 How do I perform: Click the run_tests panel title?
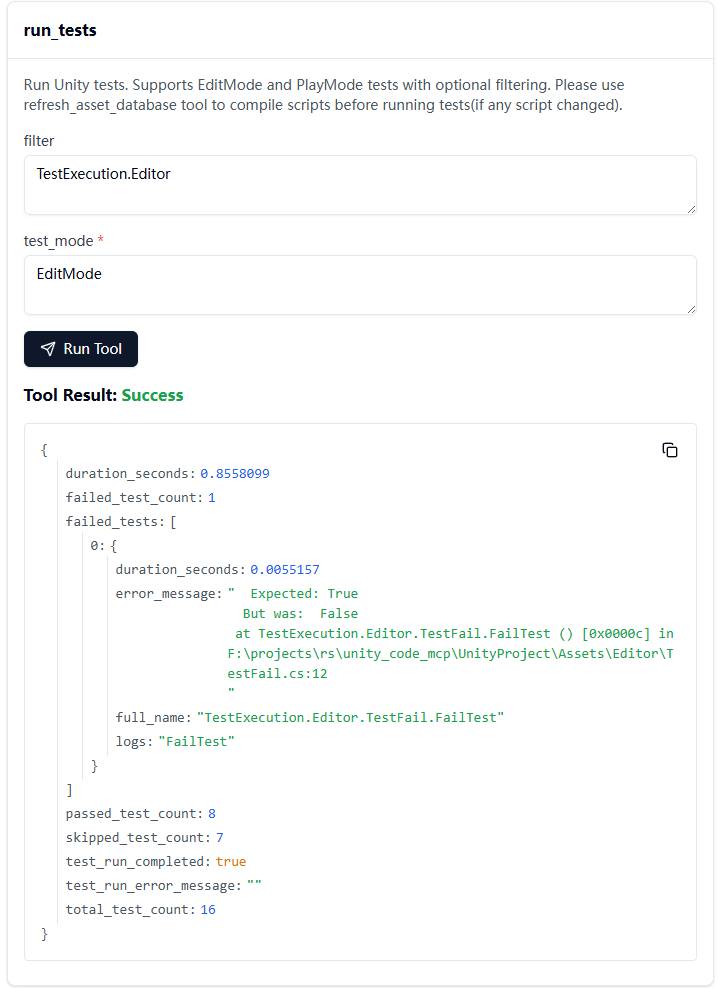pos(60,30)
